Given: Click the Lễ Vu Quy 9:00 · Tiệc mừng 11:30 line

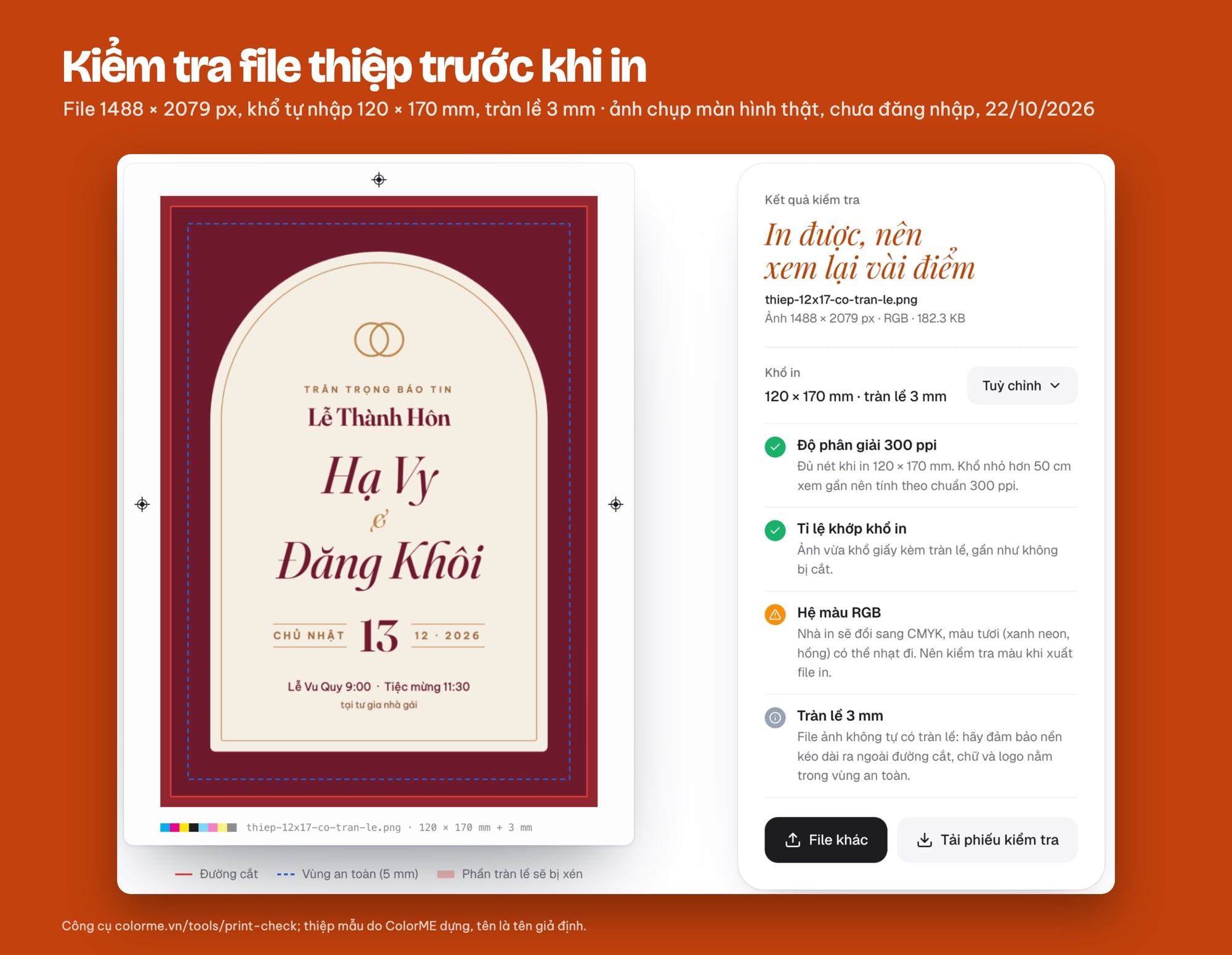Looking at the screenshot, I should click(x=379, y=686).
